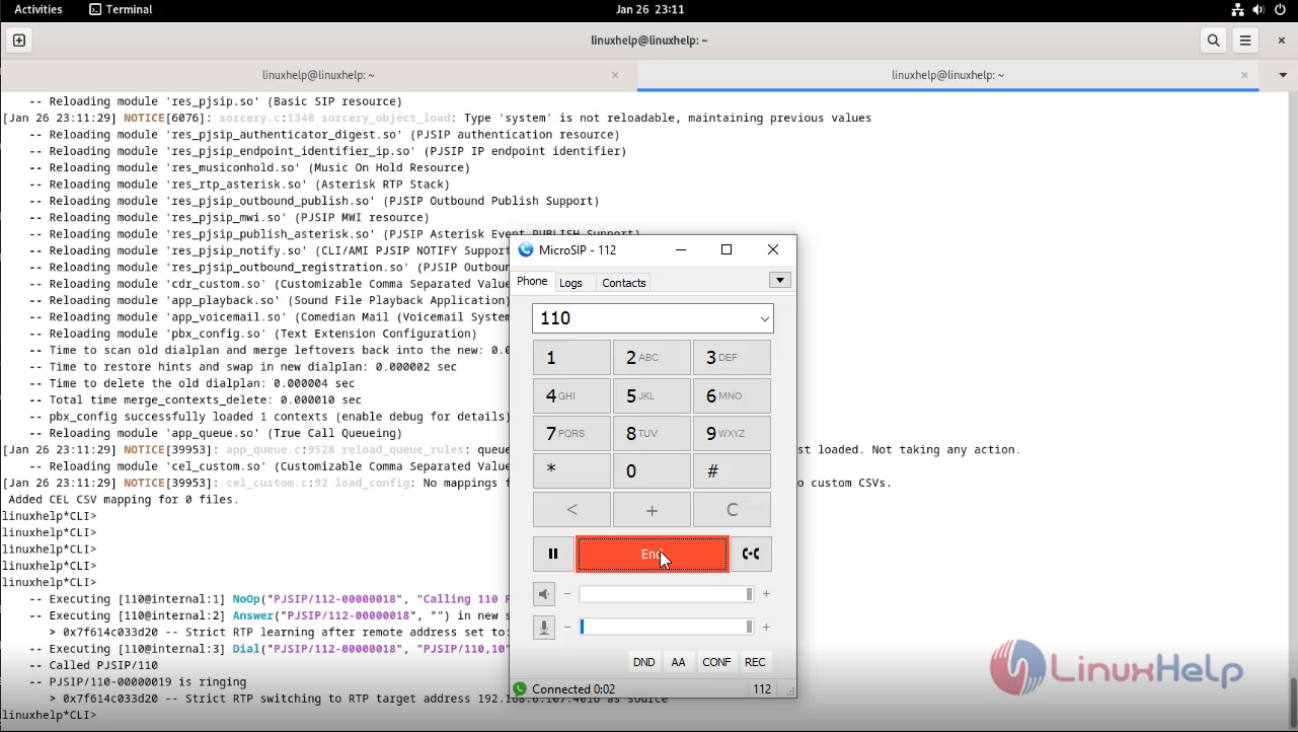Adjust the microphone level slider
The image size is (1298, 732).
(666, 627)
